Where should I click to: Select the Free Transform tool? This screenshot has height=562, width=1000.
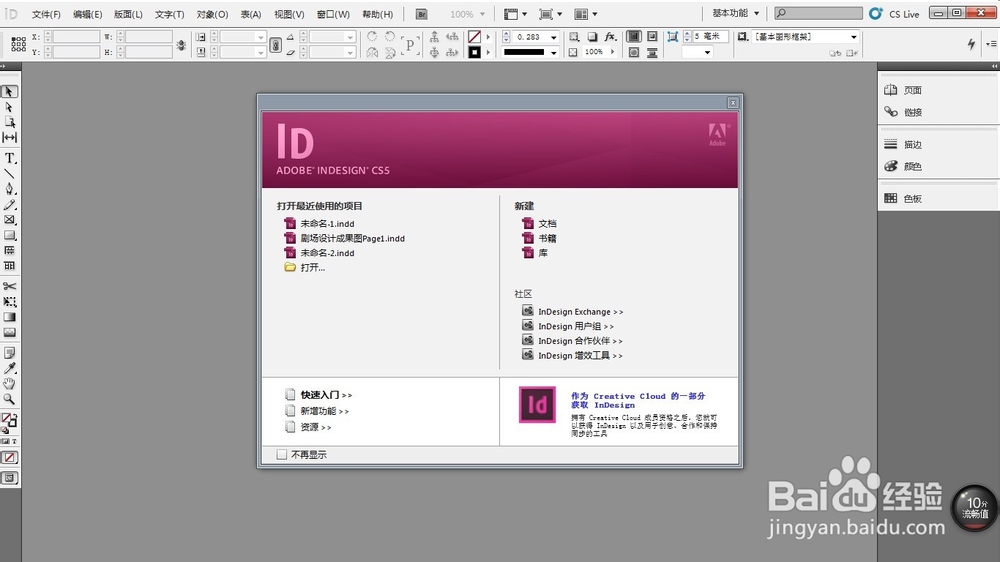click(10, 302)
